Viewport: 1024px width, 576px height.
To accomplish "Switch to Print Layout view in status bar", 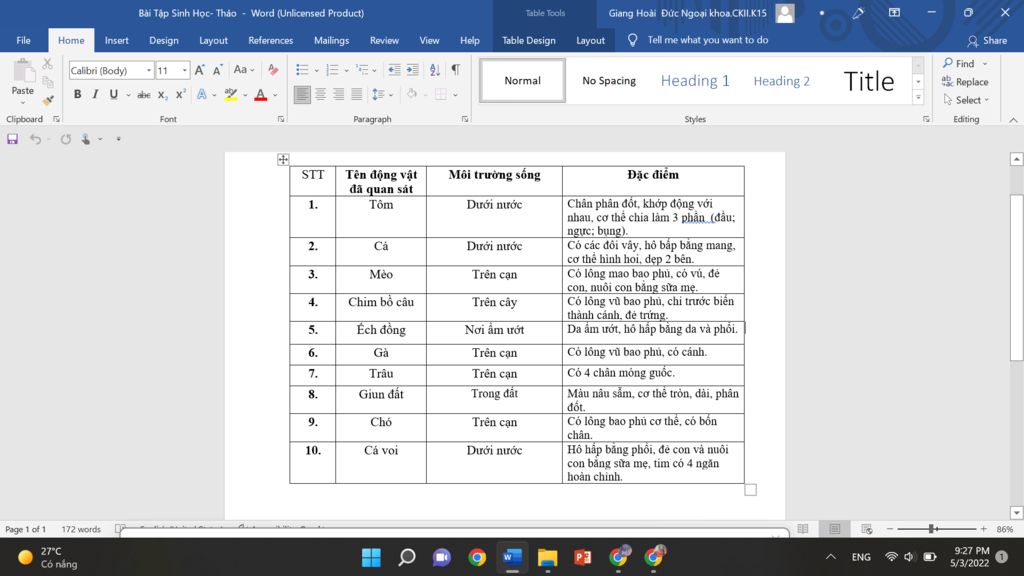I will (x=835, y=529).
